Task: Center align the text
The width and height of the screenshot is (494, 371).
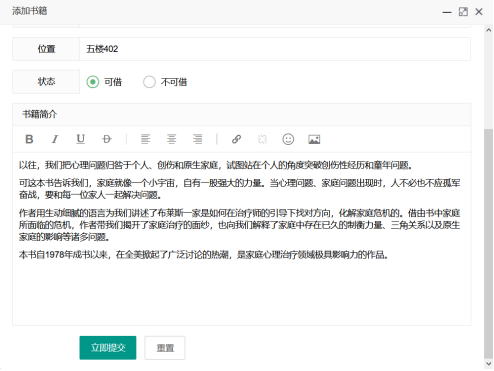Action: (171, 139)
